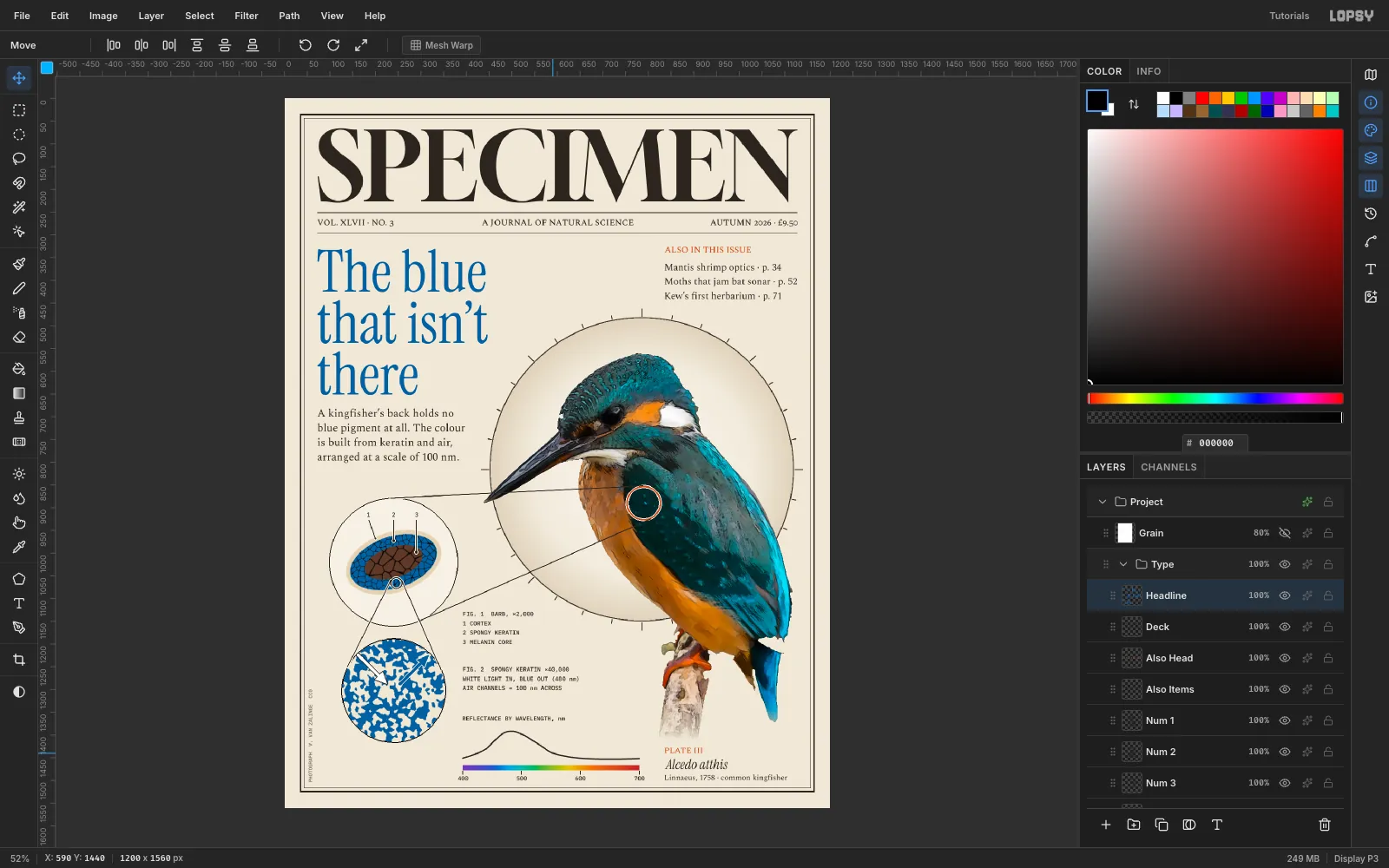
Task: Choose the lasso selection tool
Action: [x=19, y=159]
